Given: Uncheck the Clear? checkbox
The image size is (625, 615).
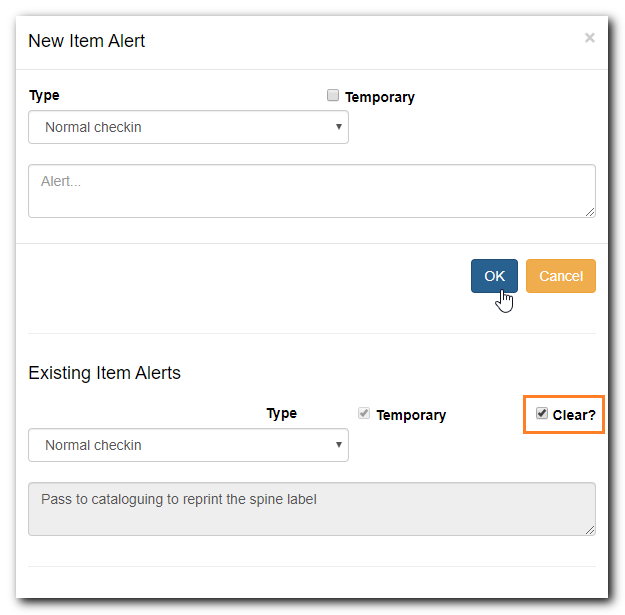Looking at the screenshot, I should coord(542,413).
